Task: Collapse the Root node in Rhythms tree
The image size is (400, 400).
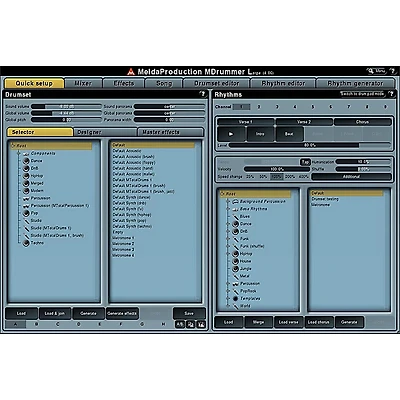Action: (223, 194)
